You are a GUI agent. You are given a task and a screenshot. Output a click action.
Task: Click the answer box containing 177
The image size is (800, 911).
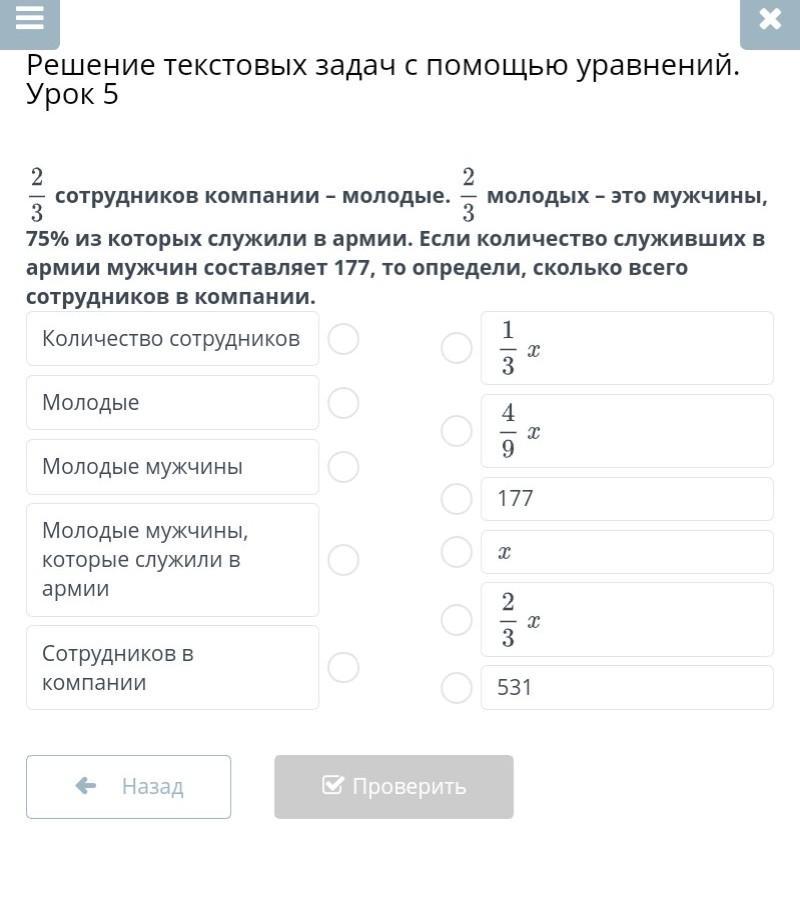pos(627,499)
